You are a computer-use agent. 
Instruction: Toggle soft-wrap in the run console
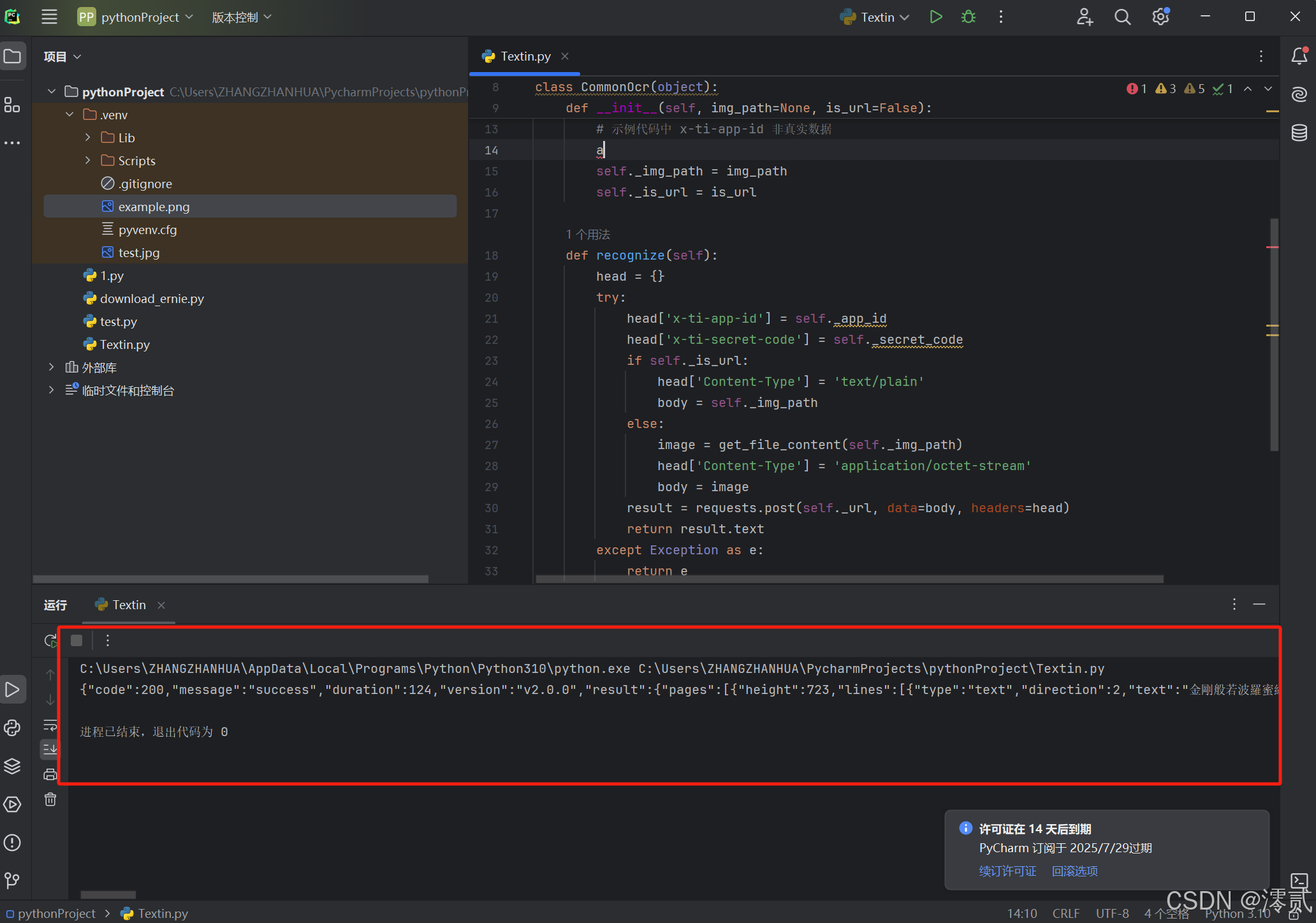click(x=50, y=725)
